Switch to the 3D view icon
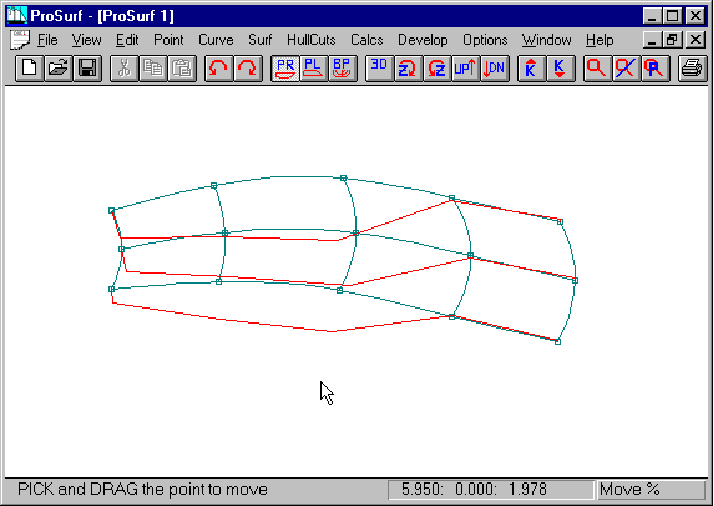Image resolution: width=714 pixels, height=506 pixels. point(380,68)
